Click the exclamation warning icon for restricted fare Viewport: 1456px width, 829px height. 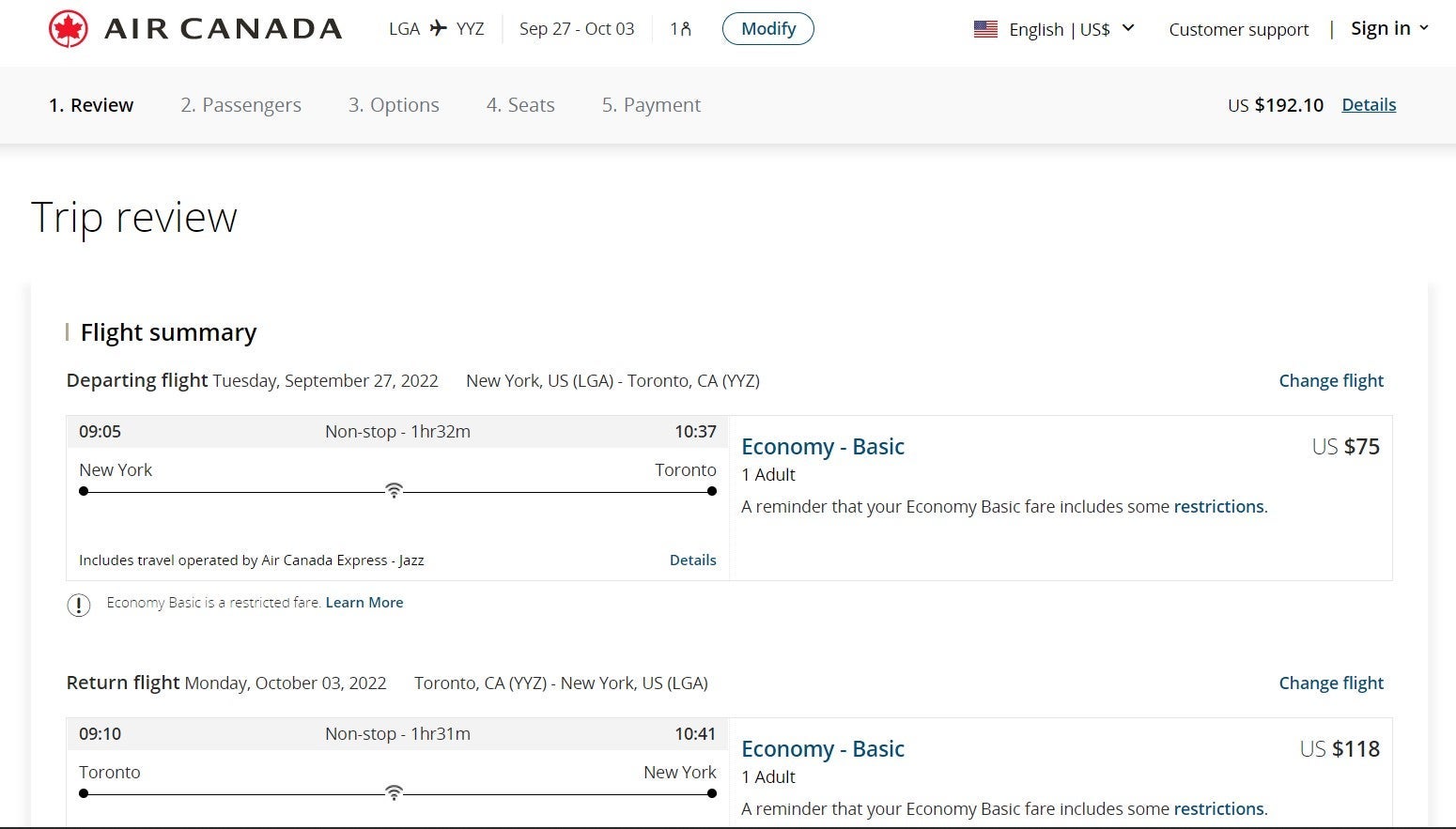(79, 605)
